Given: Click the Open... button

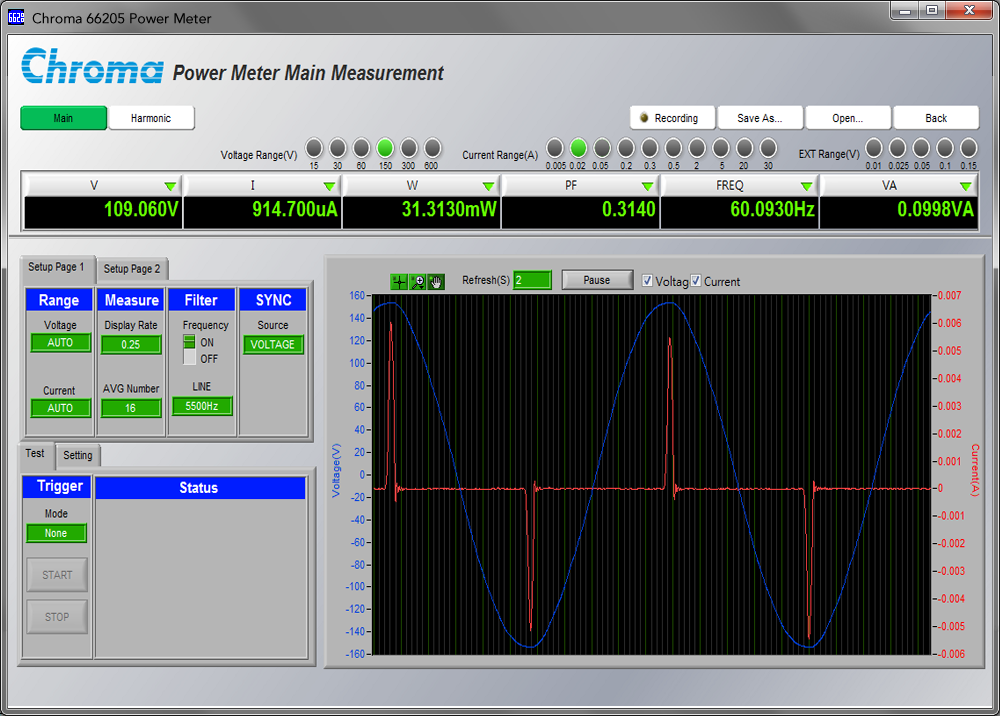Looking at the screenshot, I should (848, 118).
